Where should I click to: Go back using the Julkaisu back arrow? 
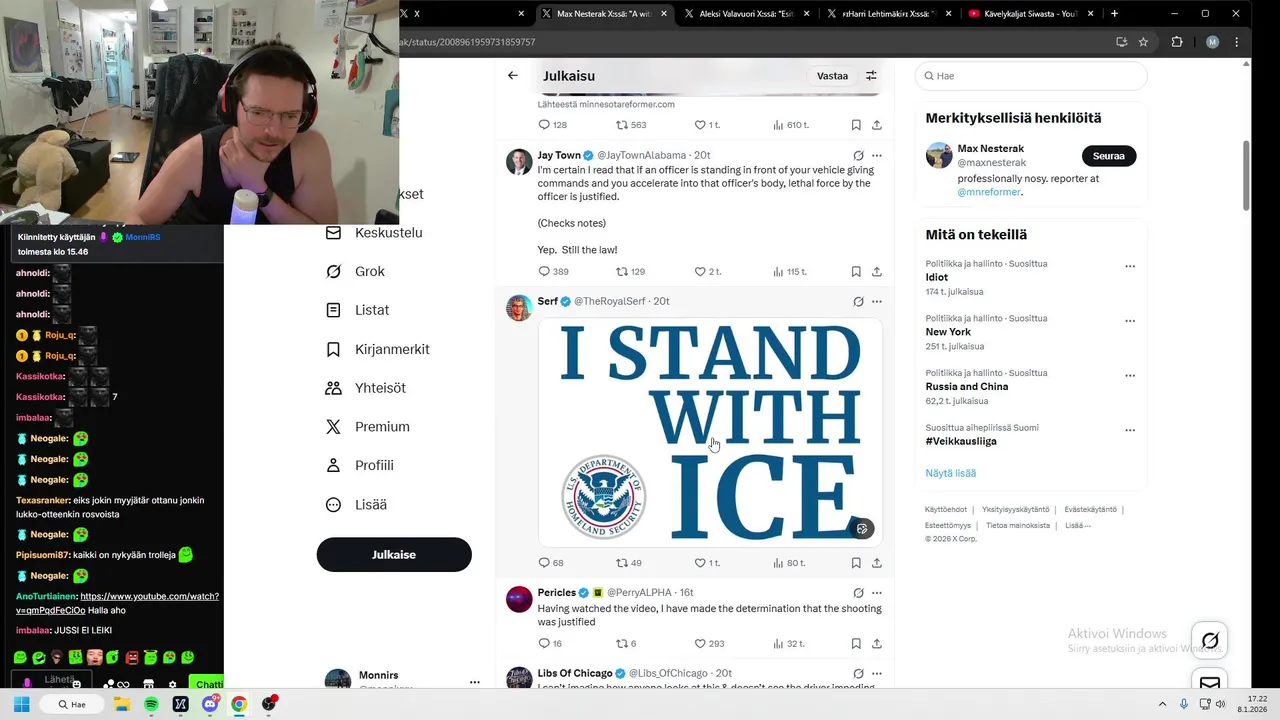[513, 75]
